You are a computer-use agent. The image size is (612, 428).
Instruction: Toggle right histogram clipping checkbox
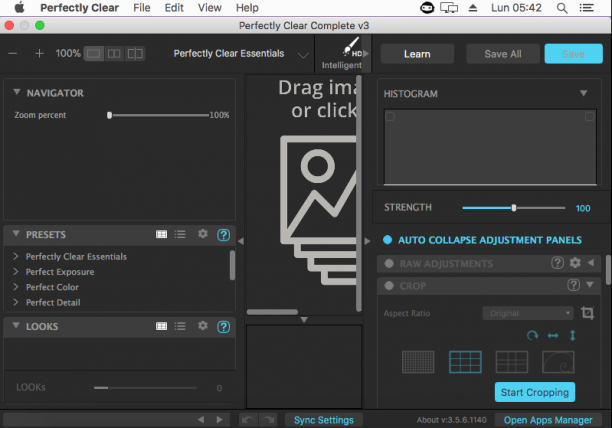point(589,116)
